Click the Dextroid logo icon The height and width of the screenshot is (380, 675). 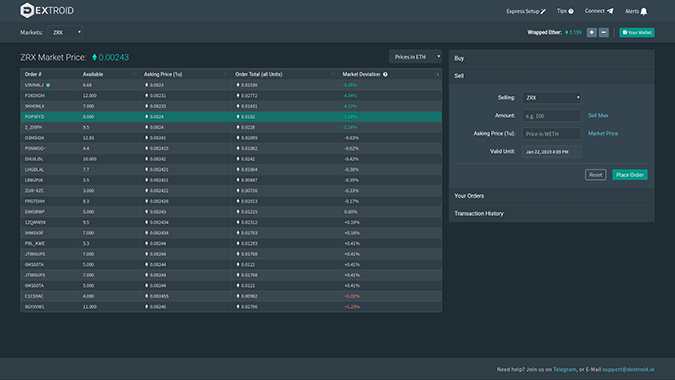(x=27, y=10)
